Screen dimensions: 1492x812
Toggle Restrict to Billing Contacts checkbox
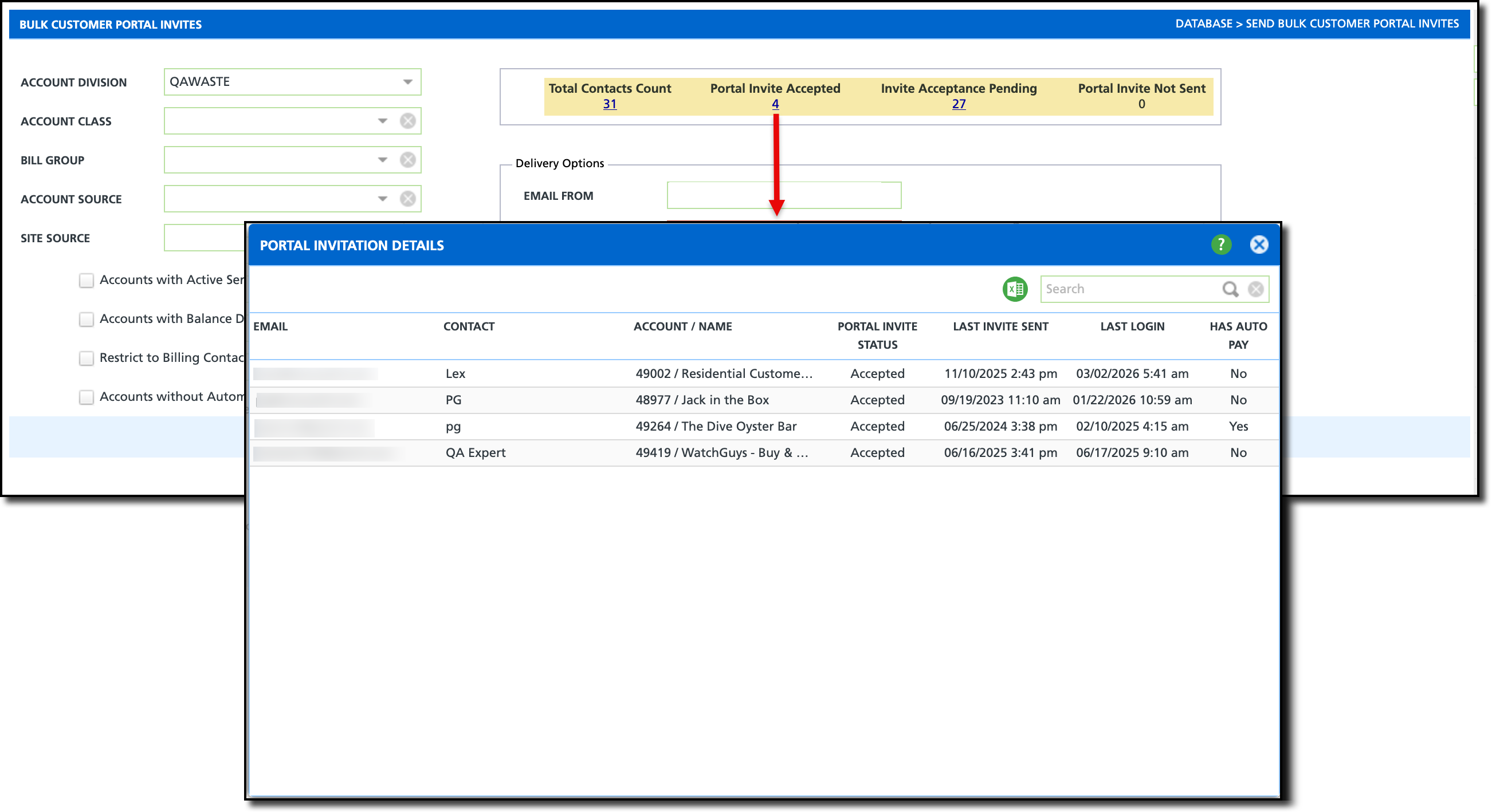[87, 358]
